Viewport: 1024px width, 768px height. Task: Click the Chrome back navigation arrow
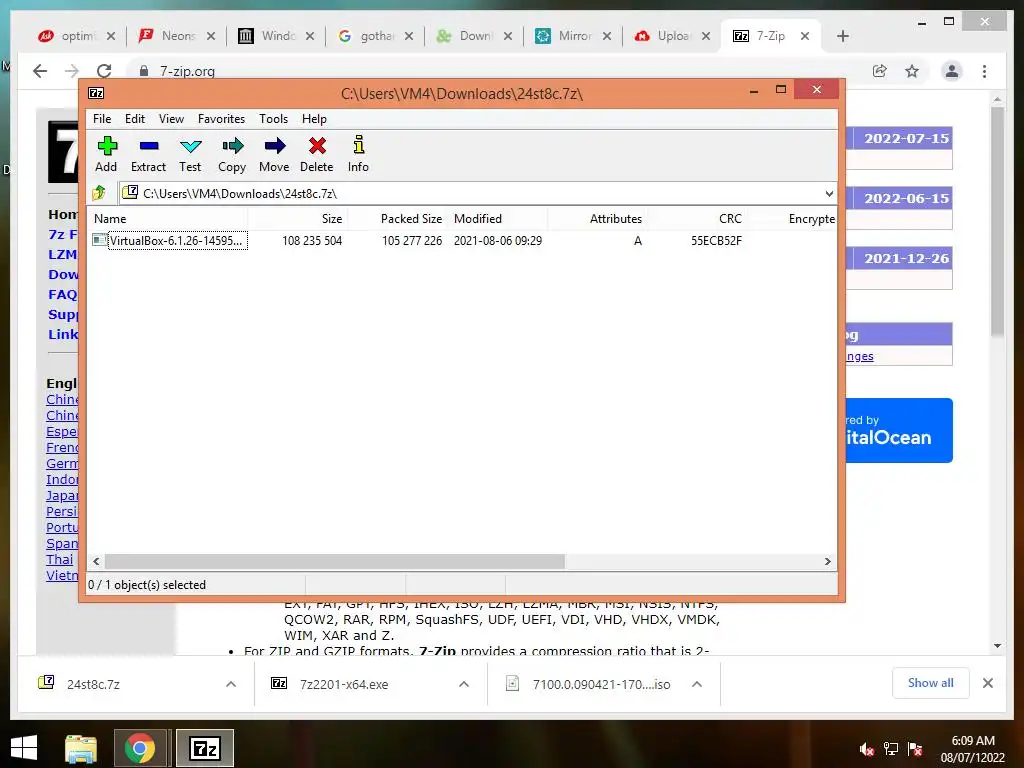click(x=40, y=71)
